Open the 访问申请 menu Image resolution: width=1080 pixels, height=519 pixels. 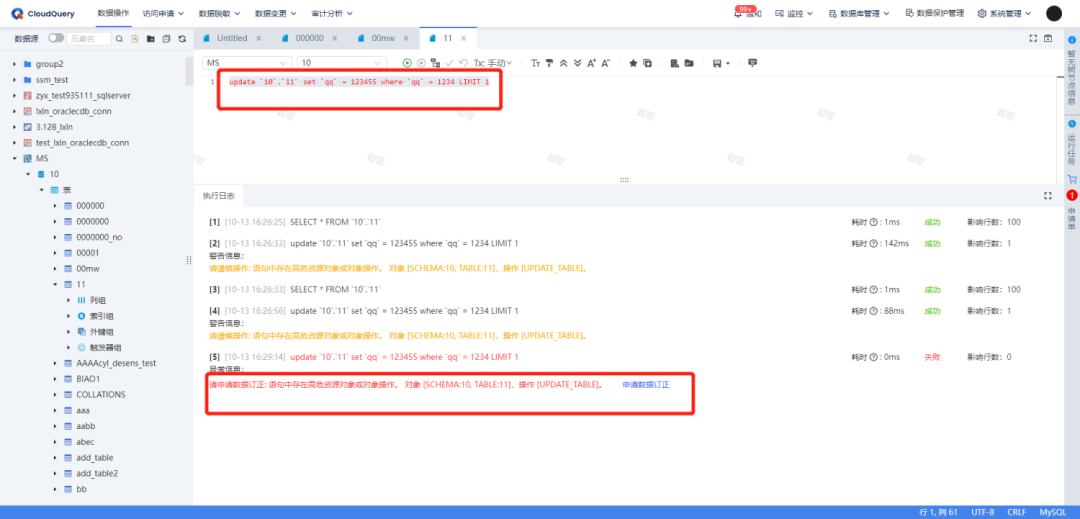163,13
